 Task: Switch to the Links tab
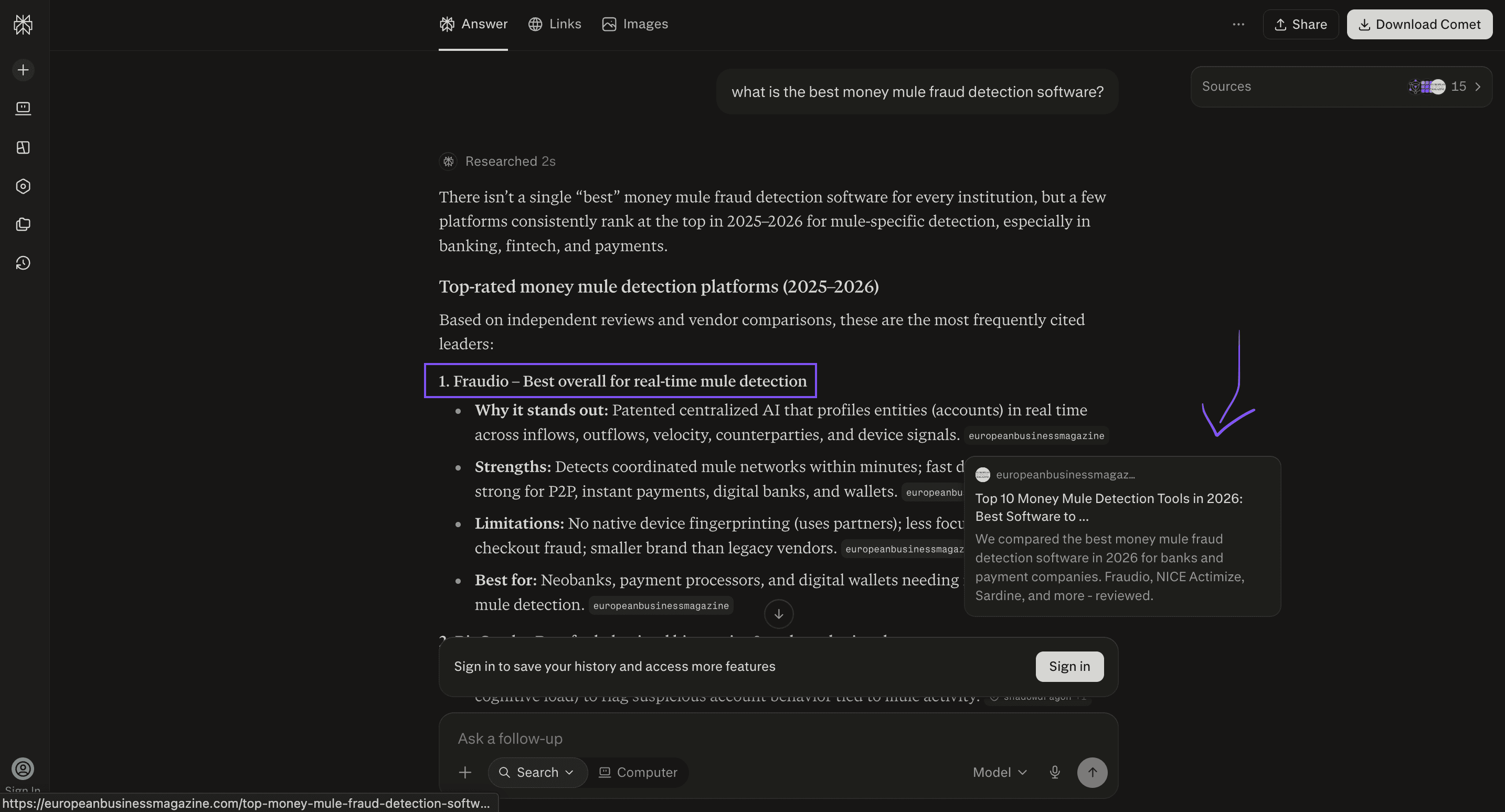[555, 24]
